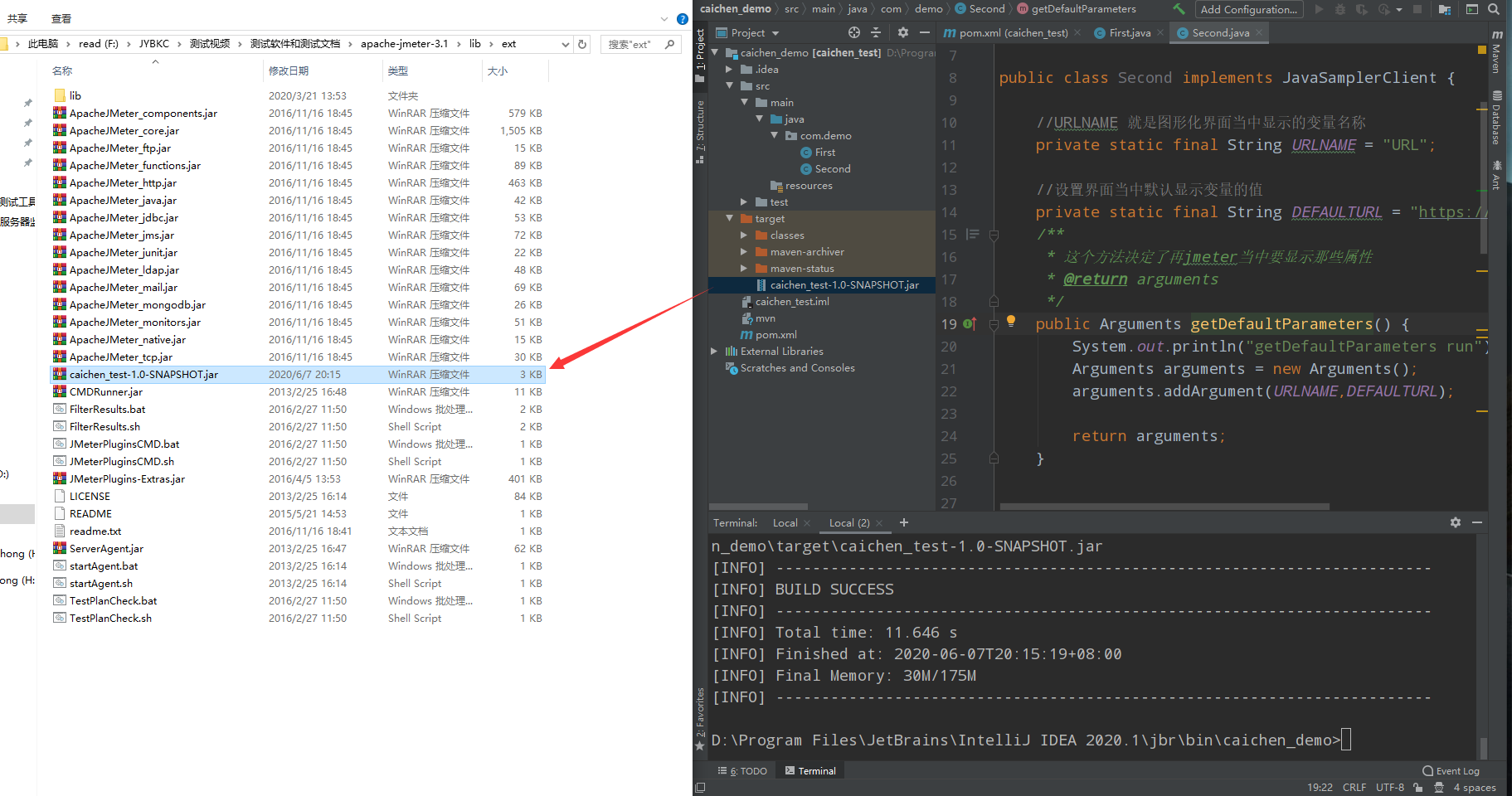Switch to the First.java editor tab
This screenshot has width=1512, height=796.
[x=1128, y=33]
